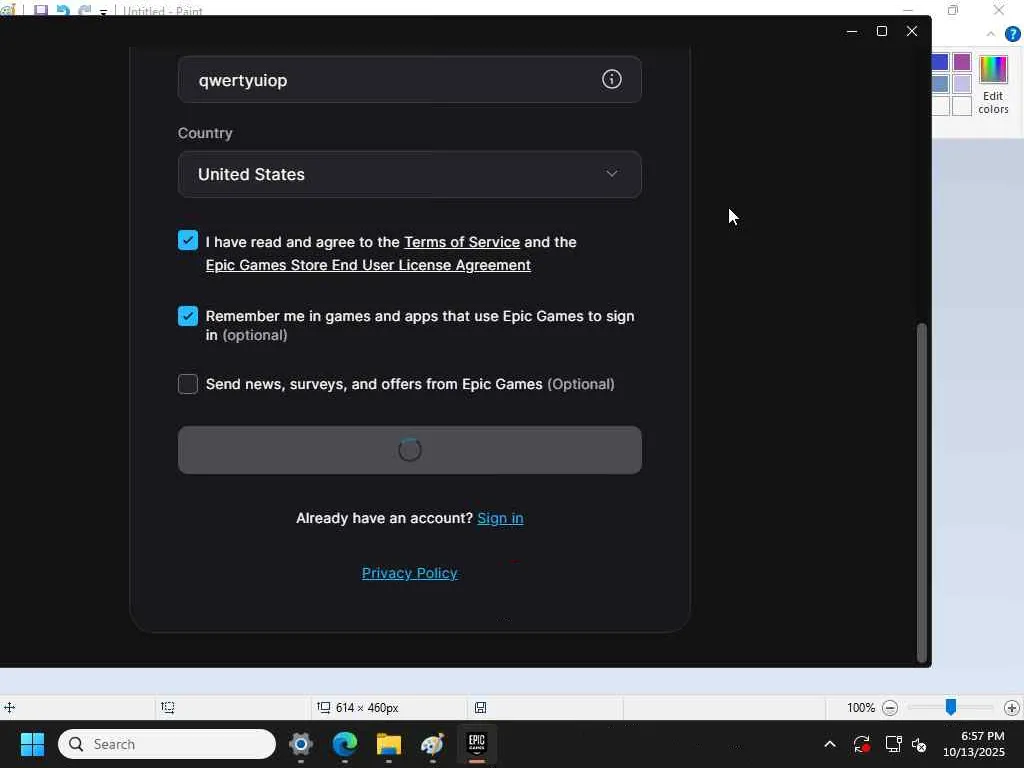Viewport: 1024px width, 768px height.
Task: Open Paint Help question mark icon
Action: click(1012, 34)
